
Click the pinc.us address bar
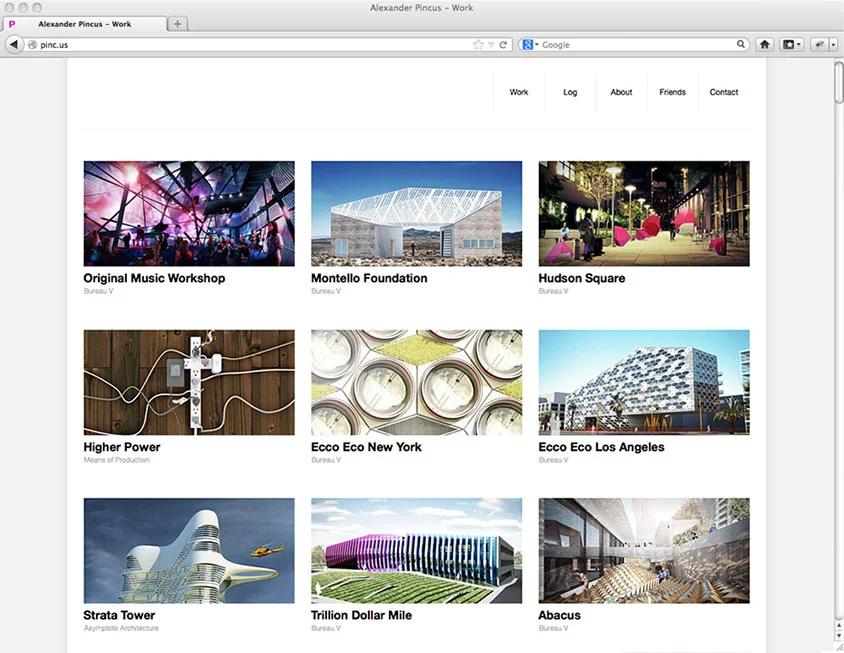click(x=248, y=45)
